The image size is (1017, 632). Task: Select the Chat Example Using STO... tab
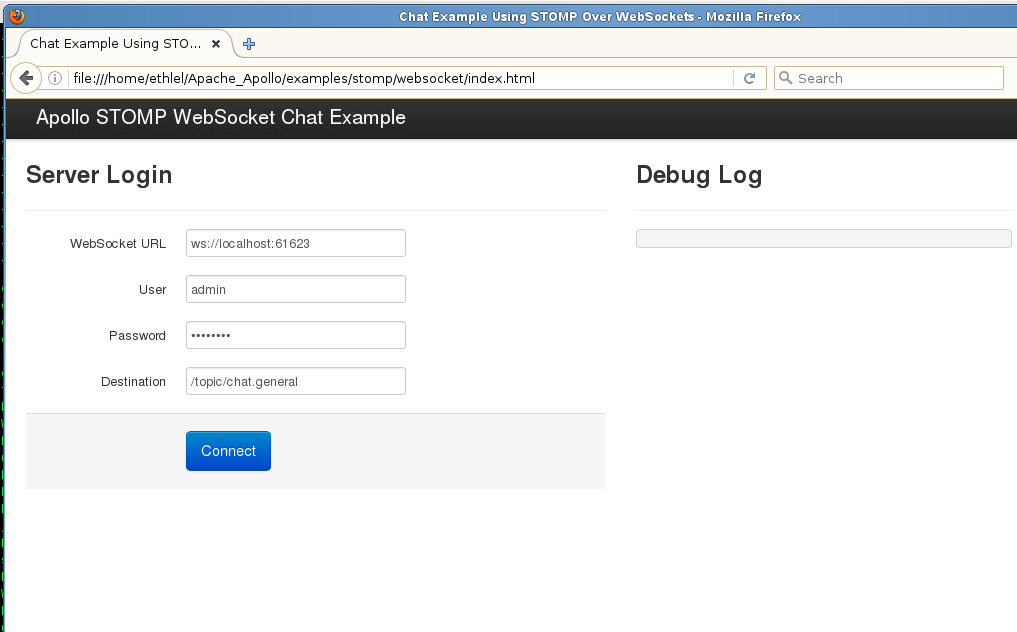[125, 43]
